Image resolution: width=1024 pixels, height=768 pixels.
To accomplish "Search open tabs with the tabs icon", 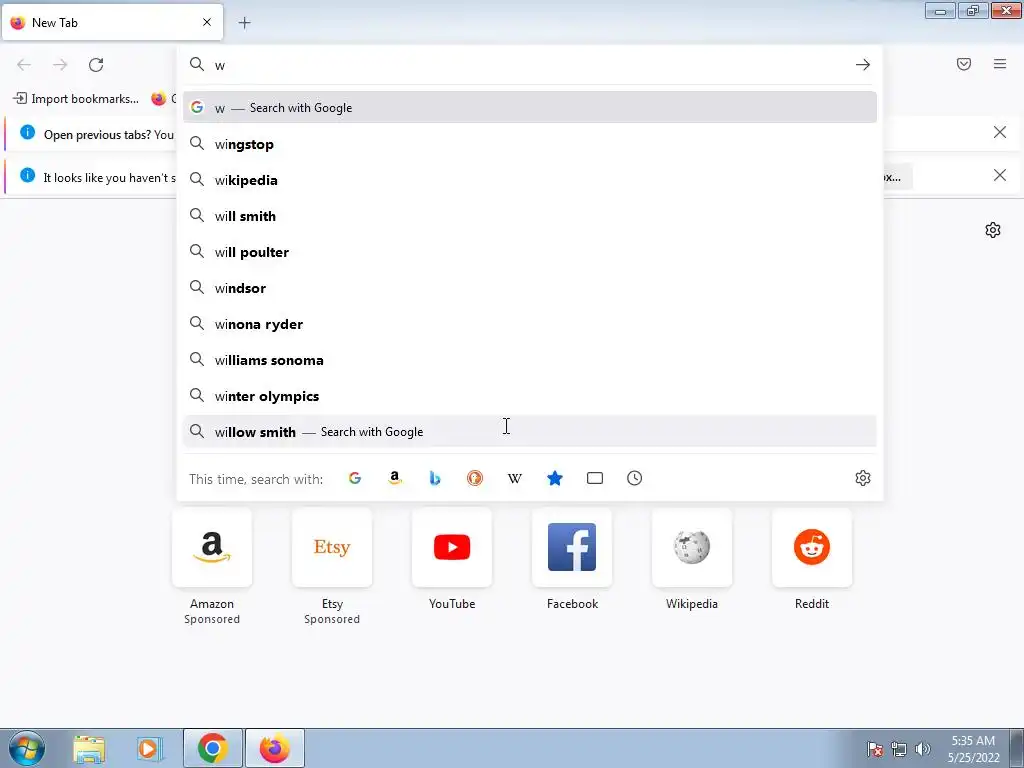I will (595, 478).
